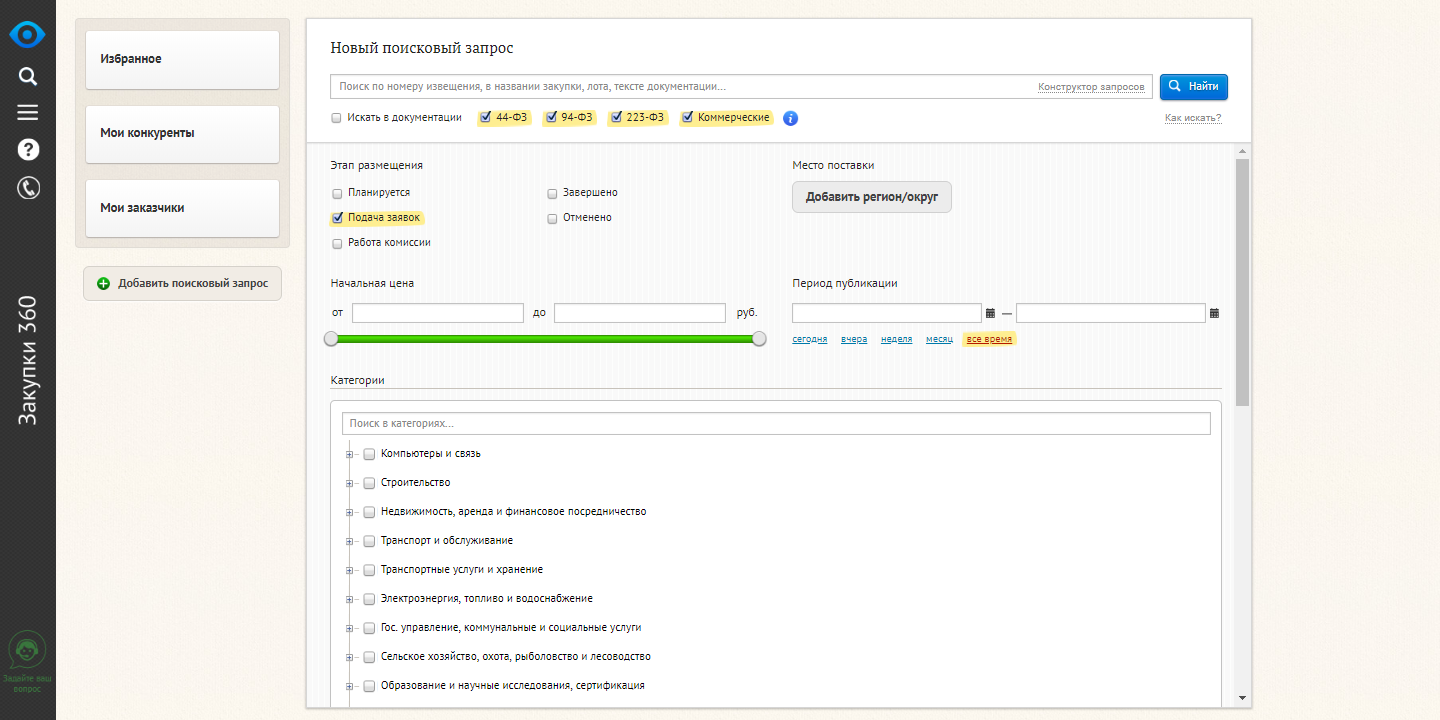The height and width of the screenshot is (720, 1440).
Task: Open the hamburger menu icon
Action: 28,113
